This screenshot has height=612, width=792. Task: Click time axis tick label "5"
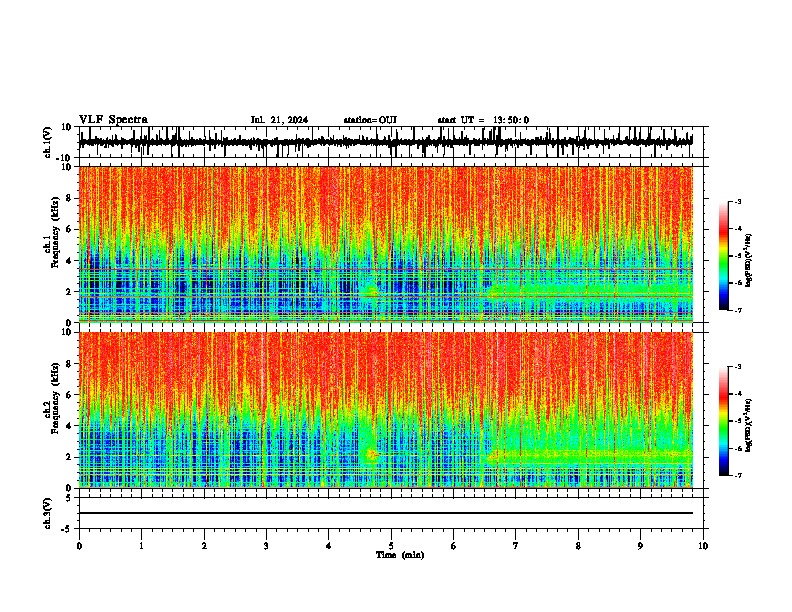pyautogui.click(x=391, y=546)
